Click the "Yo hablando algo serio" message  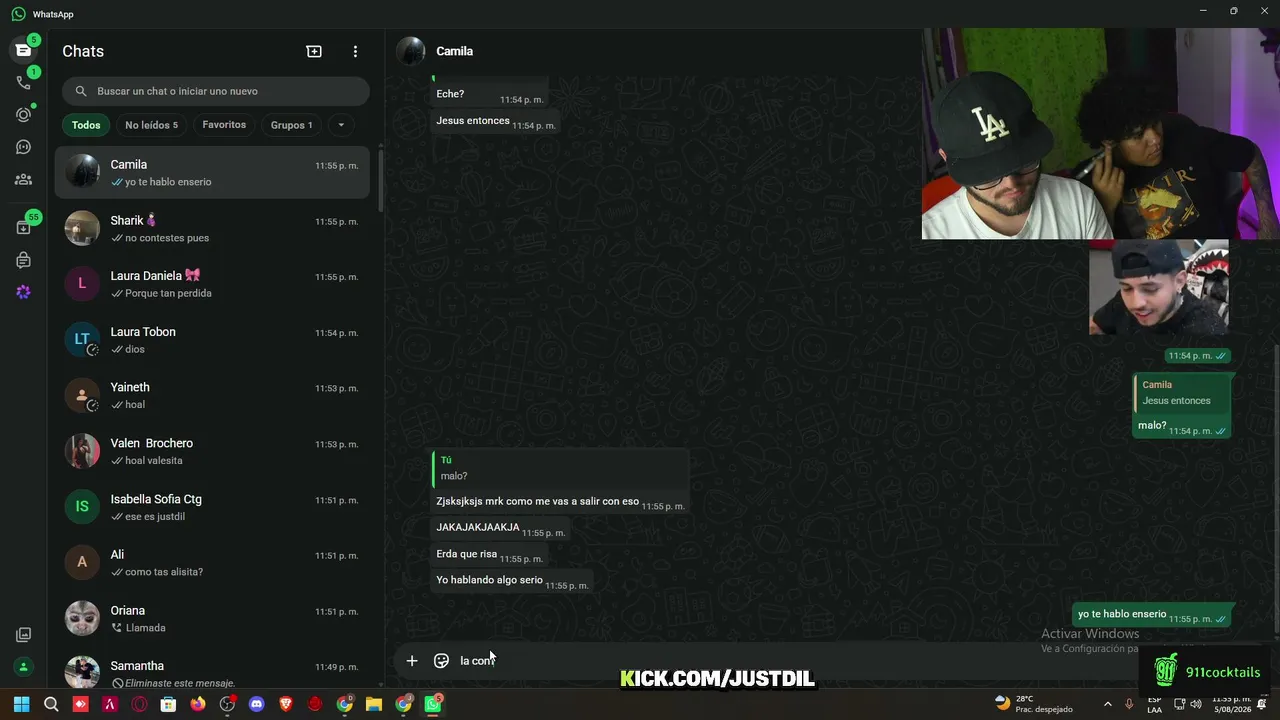[512, 581]
